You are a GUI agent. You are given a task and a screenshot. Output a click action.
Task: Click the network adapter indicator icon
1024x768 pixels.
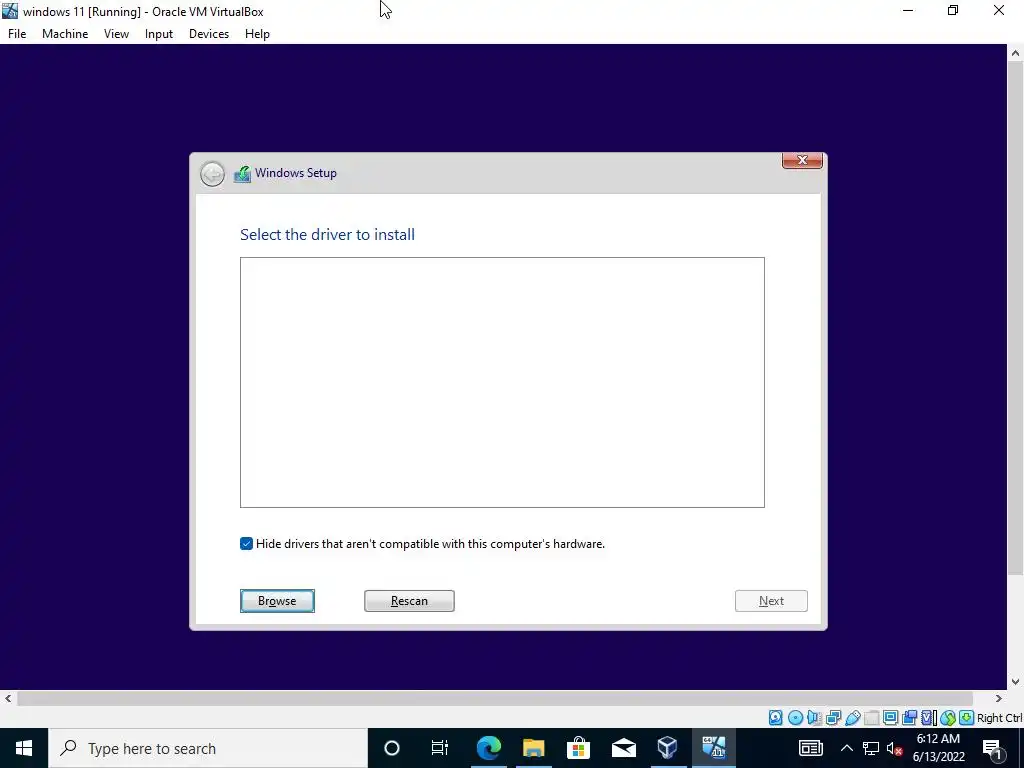833,718
